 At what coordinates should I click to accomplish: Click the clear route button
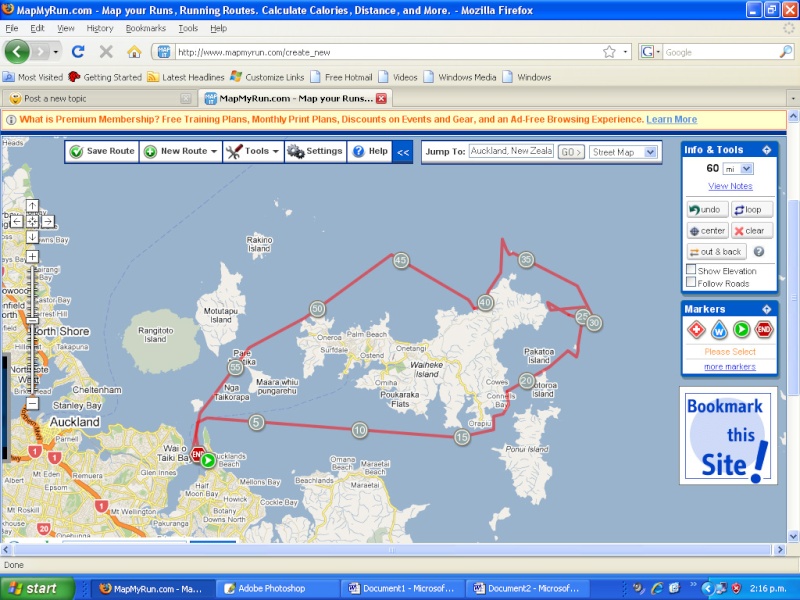pyautogui.click(x=752, y=231)
